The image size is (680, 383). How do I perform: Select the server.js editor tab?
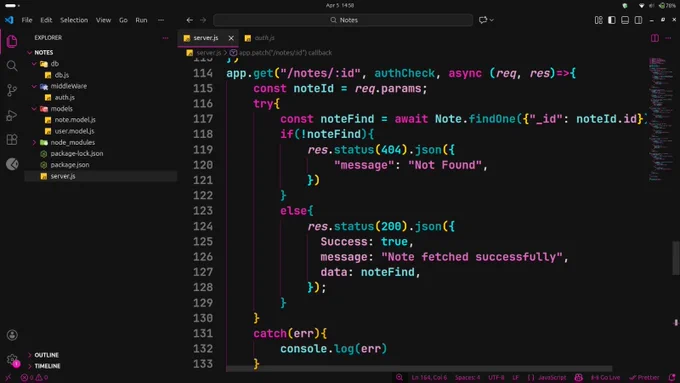pos(206,38)
